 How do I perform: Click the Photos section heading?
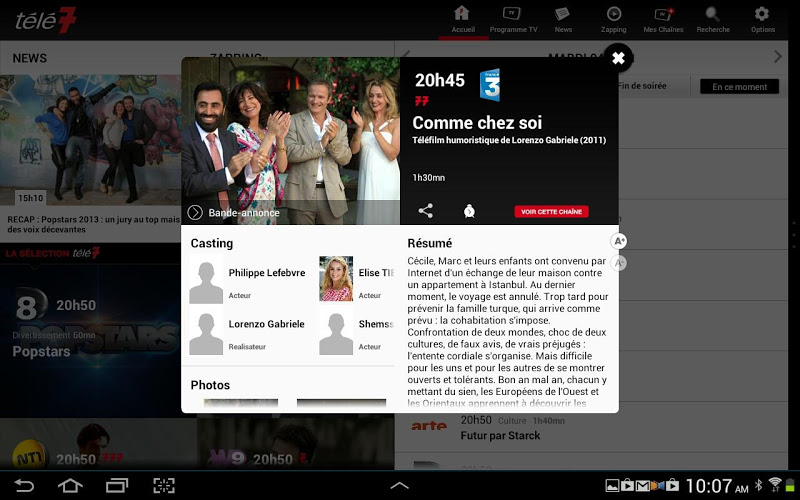coord(210,385)
